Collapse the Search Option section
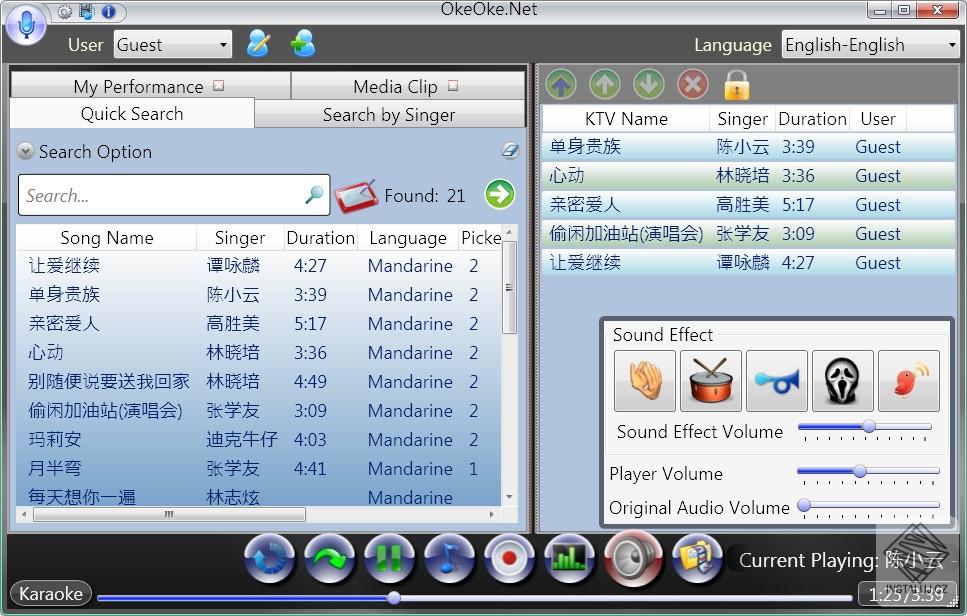The height and width of the screenshot is (616, 967). point(24,151)
